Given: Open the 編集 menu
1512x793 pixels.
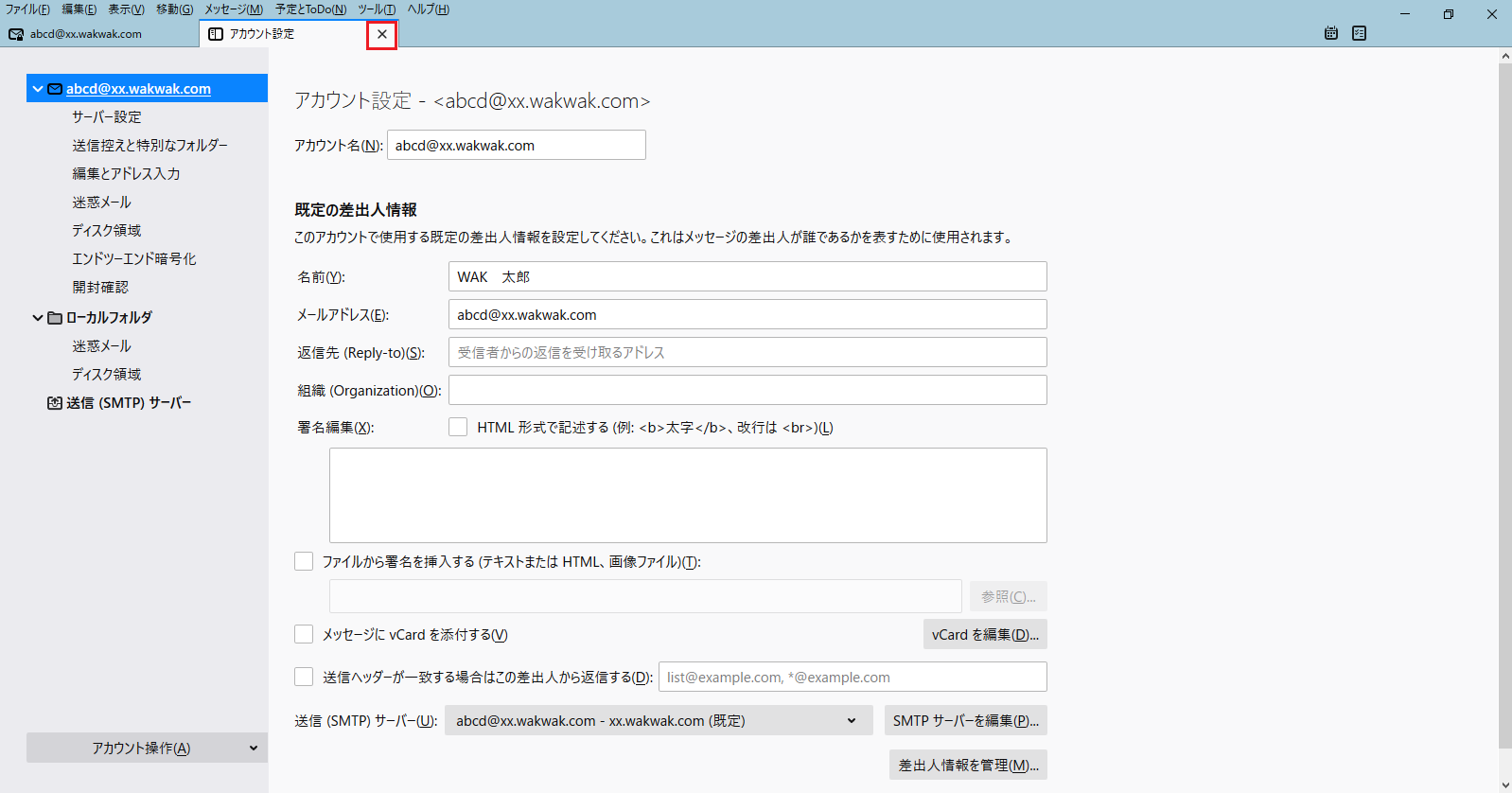Looking at the screenshot, I should pyautogui.click(x=79, y=9).
